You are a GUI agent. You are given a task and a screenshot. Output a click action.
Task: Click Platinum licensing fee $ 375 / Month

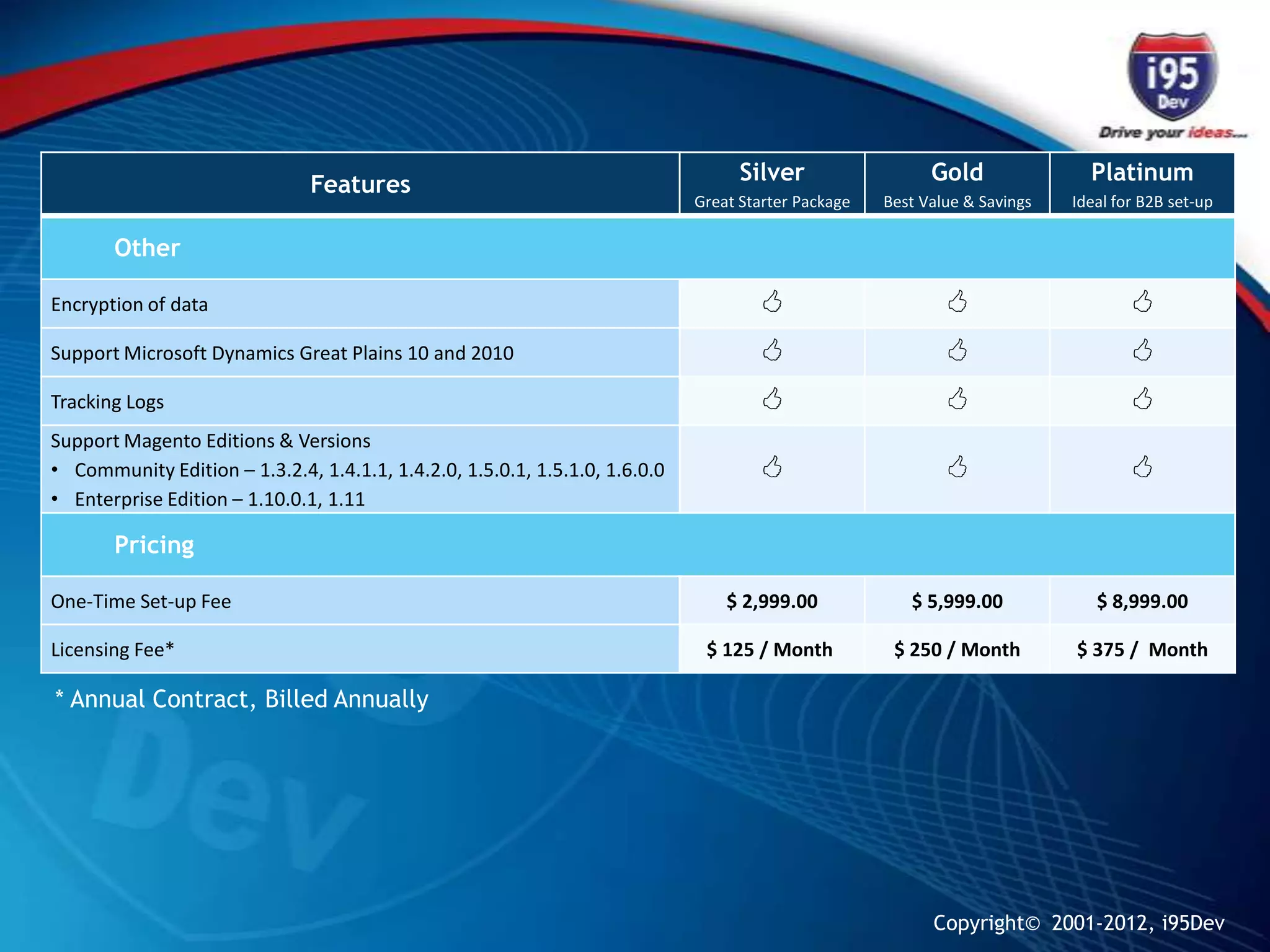(x=1142, y=650)
